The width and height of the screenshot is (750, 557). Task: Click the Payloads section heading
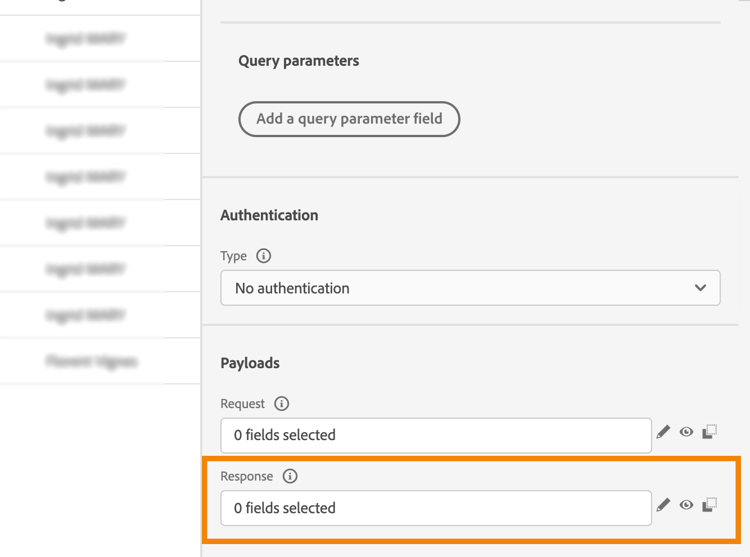click(250, 363)
